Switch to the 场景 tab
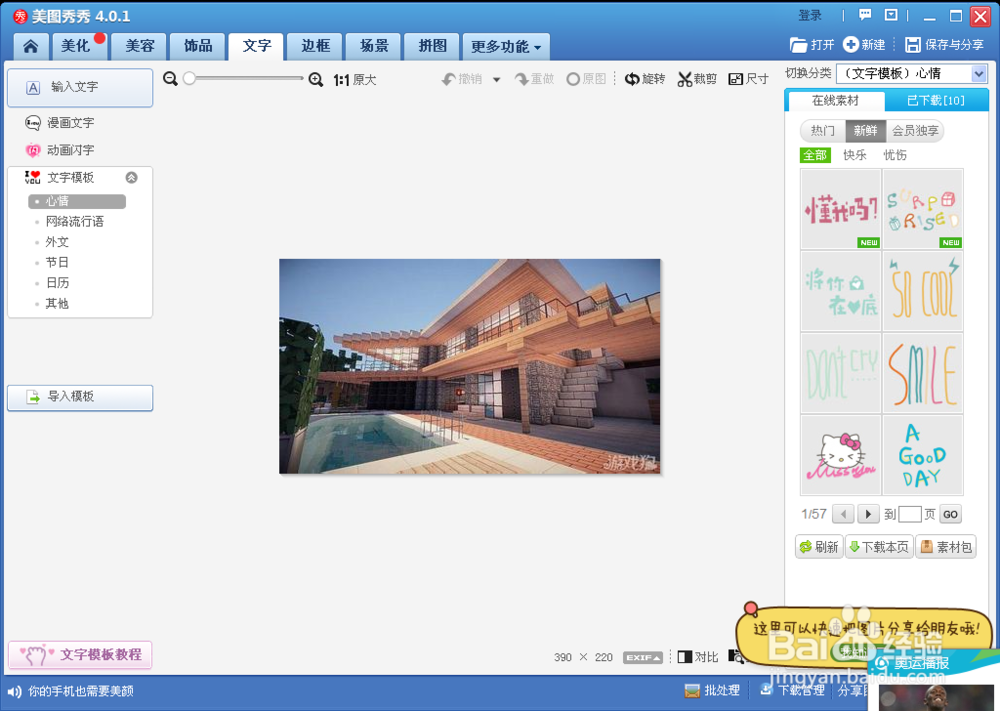 (x=374, y=46)
